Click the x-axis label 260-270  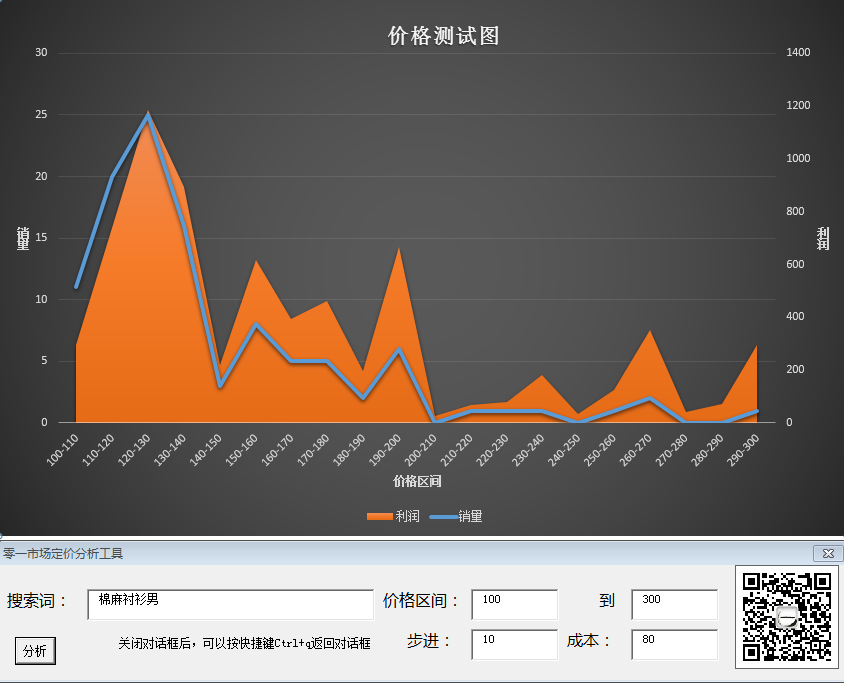coord(636,450)
